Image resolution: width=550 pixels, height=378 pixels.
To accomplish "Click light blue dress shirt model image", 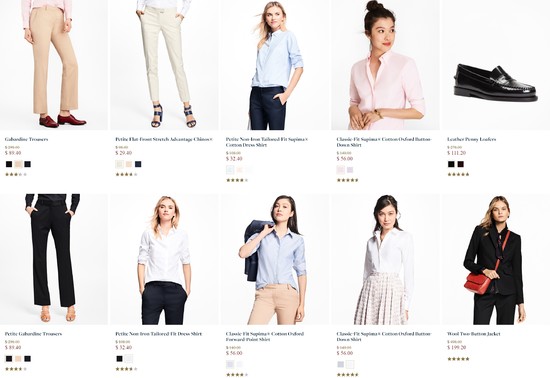I will [x=275, y=65].
